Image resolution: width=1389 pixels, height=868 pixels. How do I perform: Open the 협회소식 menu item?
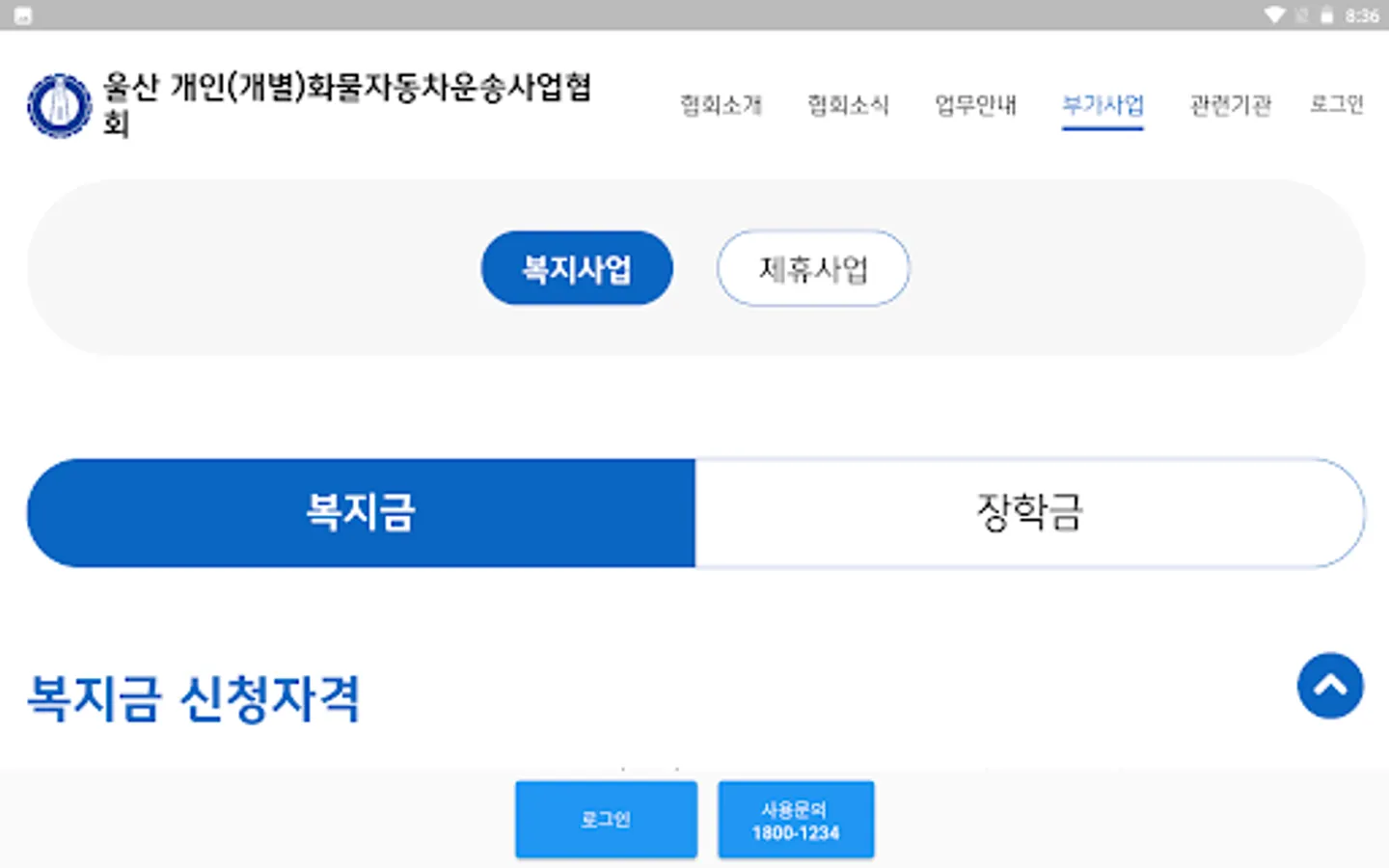coord(848,105)
